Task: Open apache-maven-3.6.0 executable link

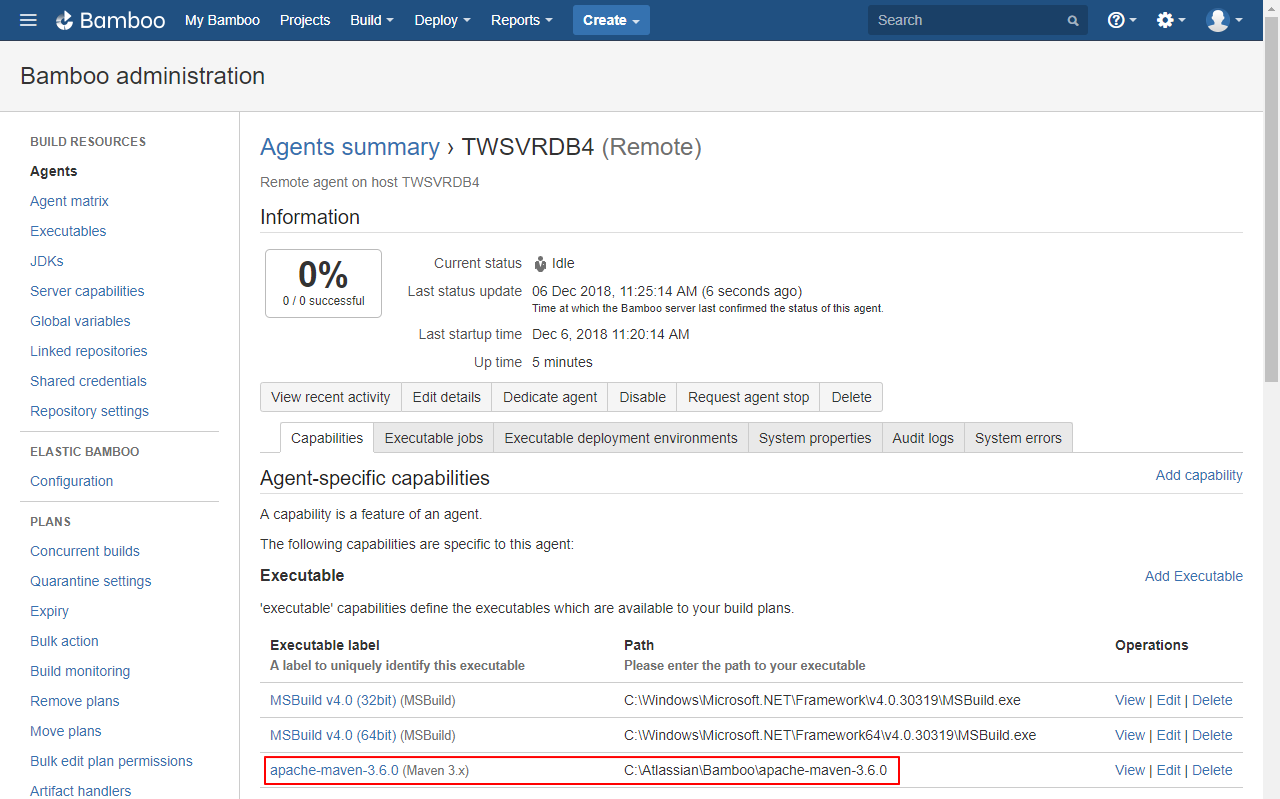Action: pyautogui.click(x=334, y=770)
